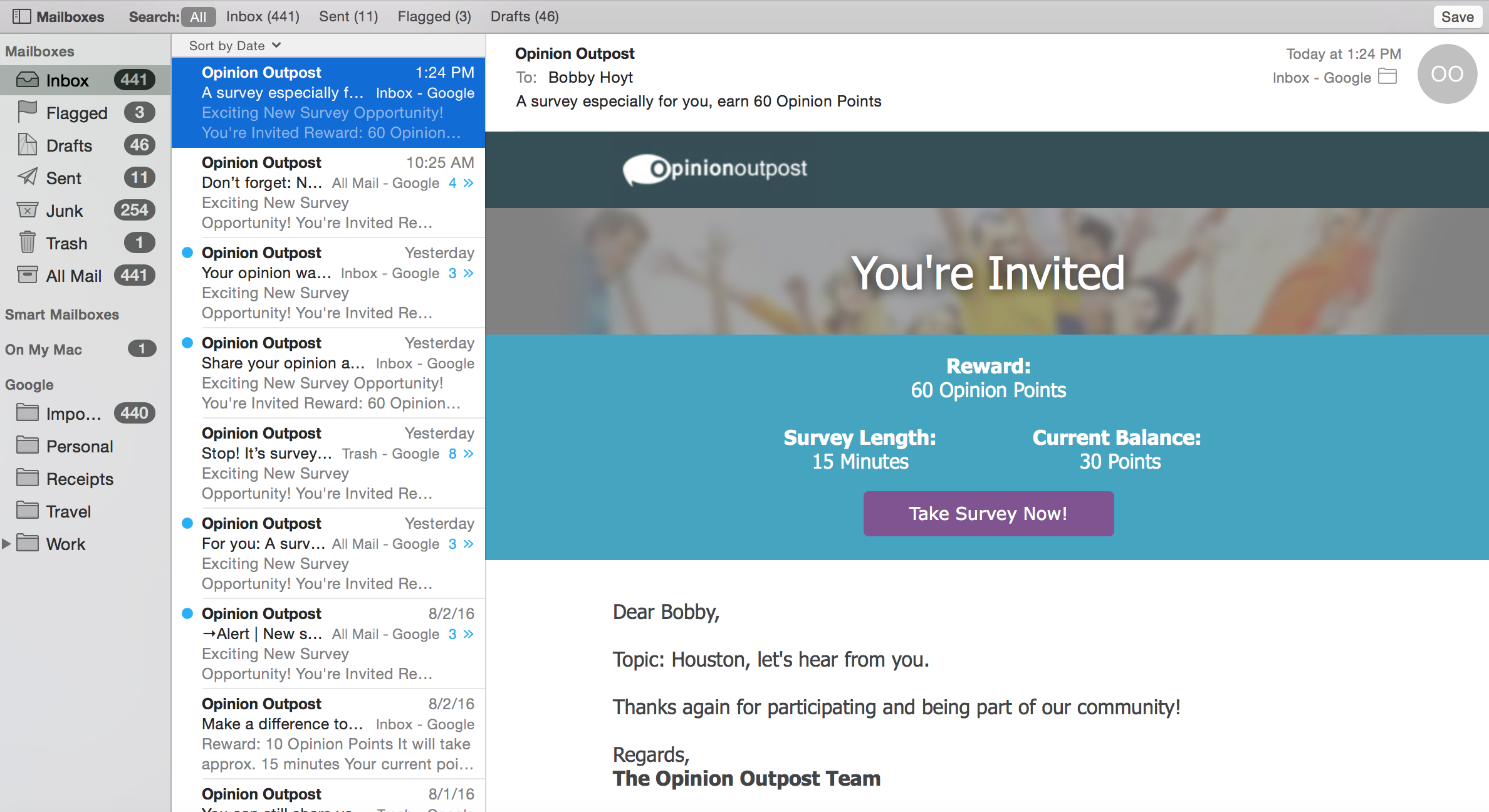Select the Sent (11) search scope

pos(348,17)
